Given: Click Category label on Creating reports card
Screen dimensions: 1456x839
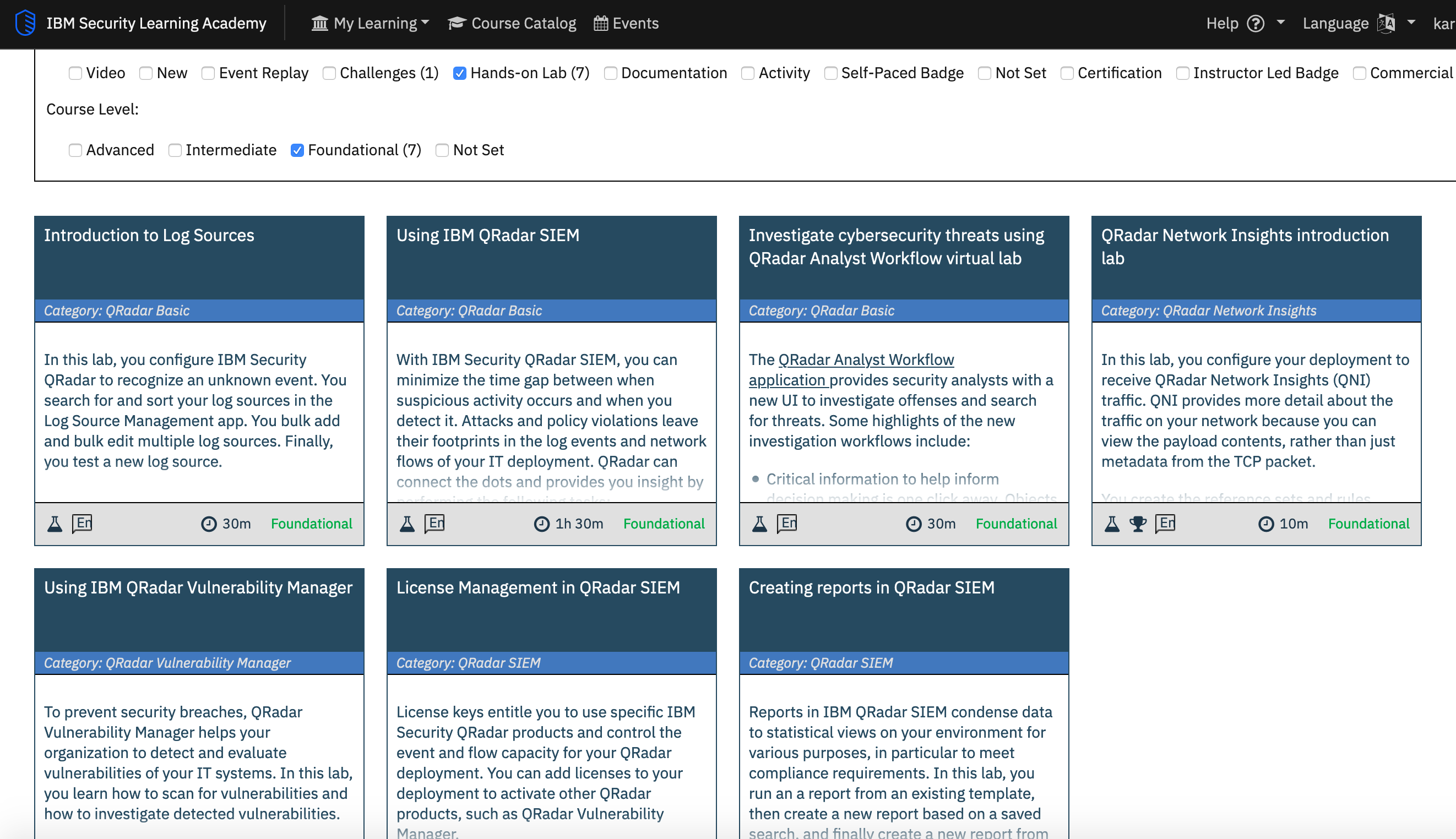Looking at the screenshot, I should point(821,663).
